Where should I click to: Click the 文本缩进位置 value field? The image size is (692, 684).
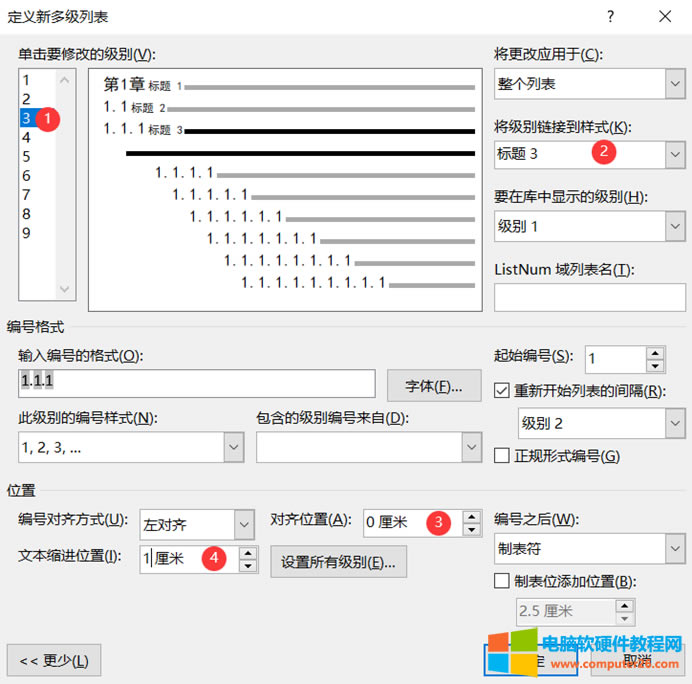pos(189,559)
